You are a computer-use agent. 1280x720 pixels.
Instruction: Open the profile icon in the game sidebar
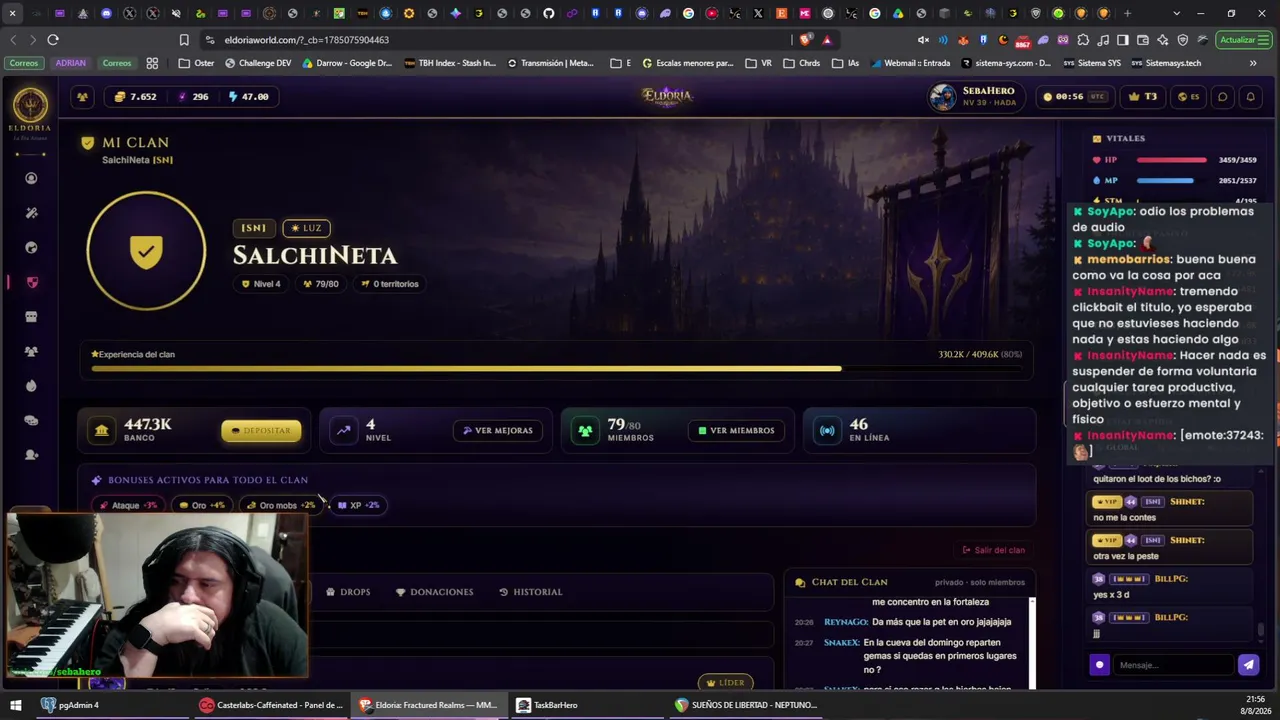31,178
